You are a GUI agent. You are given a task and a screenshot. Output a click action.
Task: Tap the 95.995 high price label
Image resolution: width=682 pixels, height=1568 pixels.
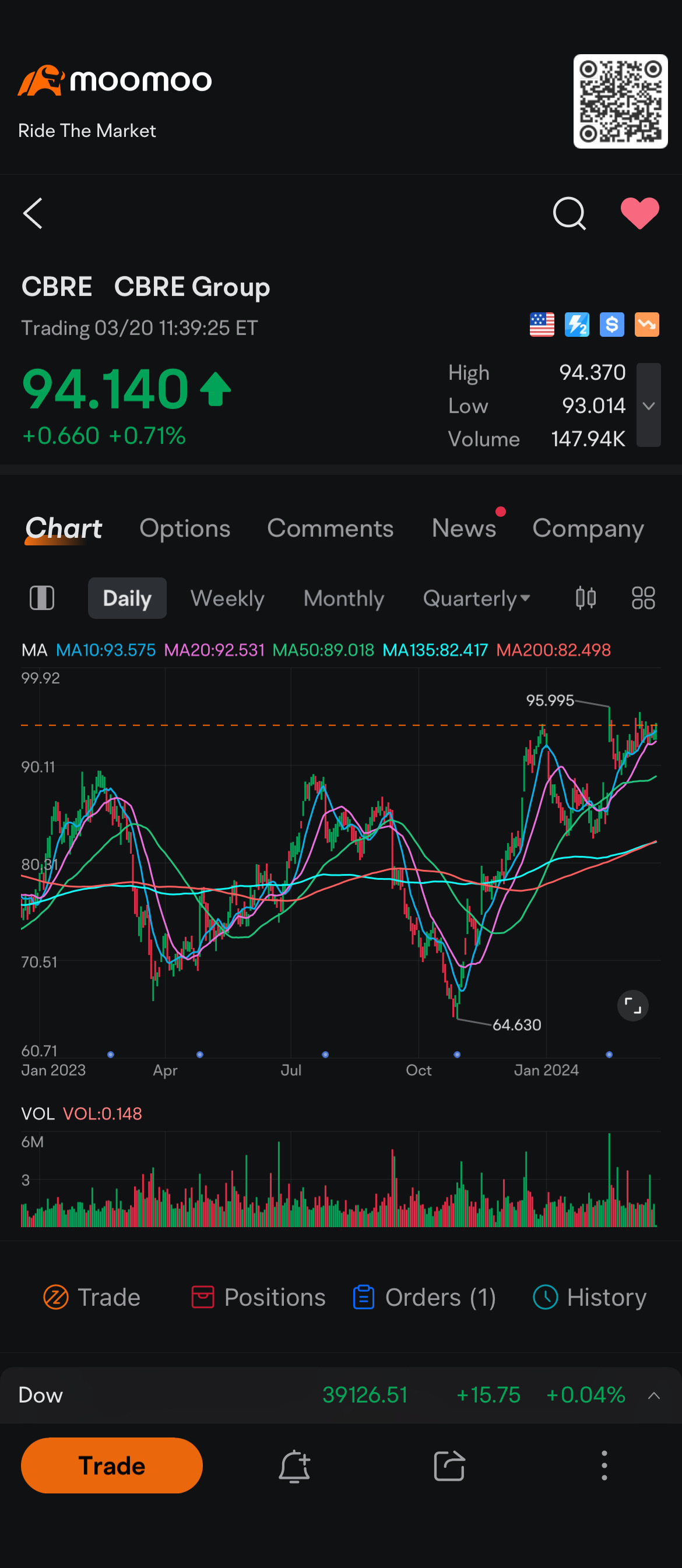coord(550,700)
